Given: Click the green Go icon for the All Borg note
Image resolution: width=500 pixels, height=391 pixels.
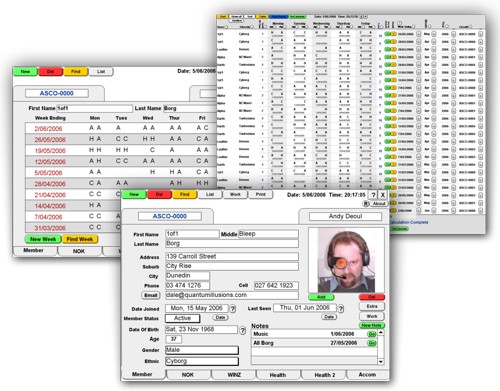Looking at the screenshot, I should click(x=372, y=343).
